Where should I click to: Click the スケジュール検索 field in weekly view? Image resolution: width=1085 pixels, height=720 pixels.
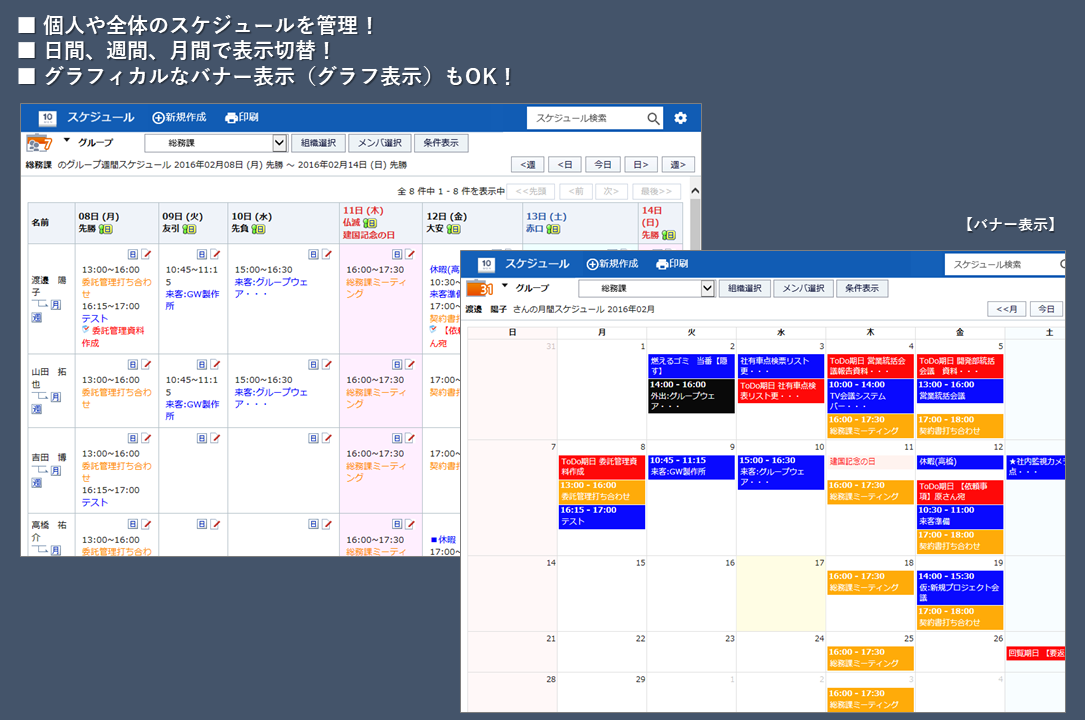pos(585,118)
